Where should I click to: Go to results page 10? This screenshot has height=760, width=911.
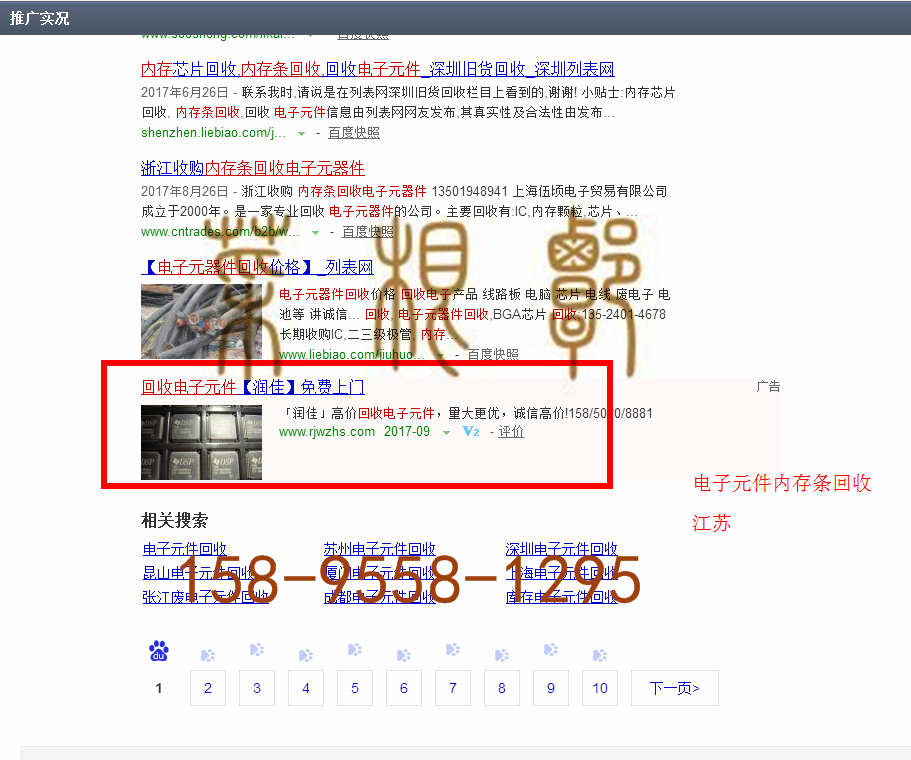click(600, 688)
